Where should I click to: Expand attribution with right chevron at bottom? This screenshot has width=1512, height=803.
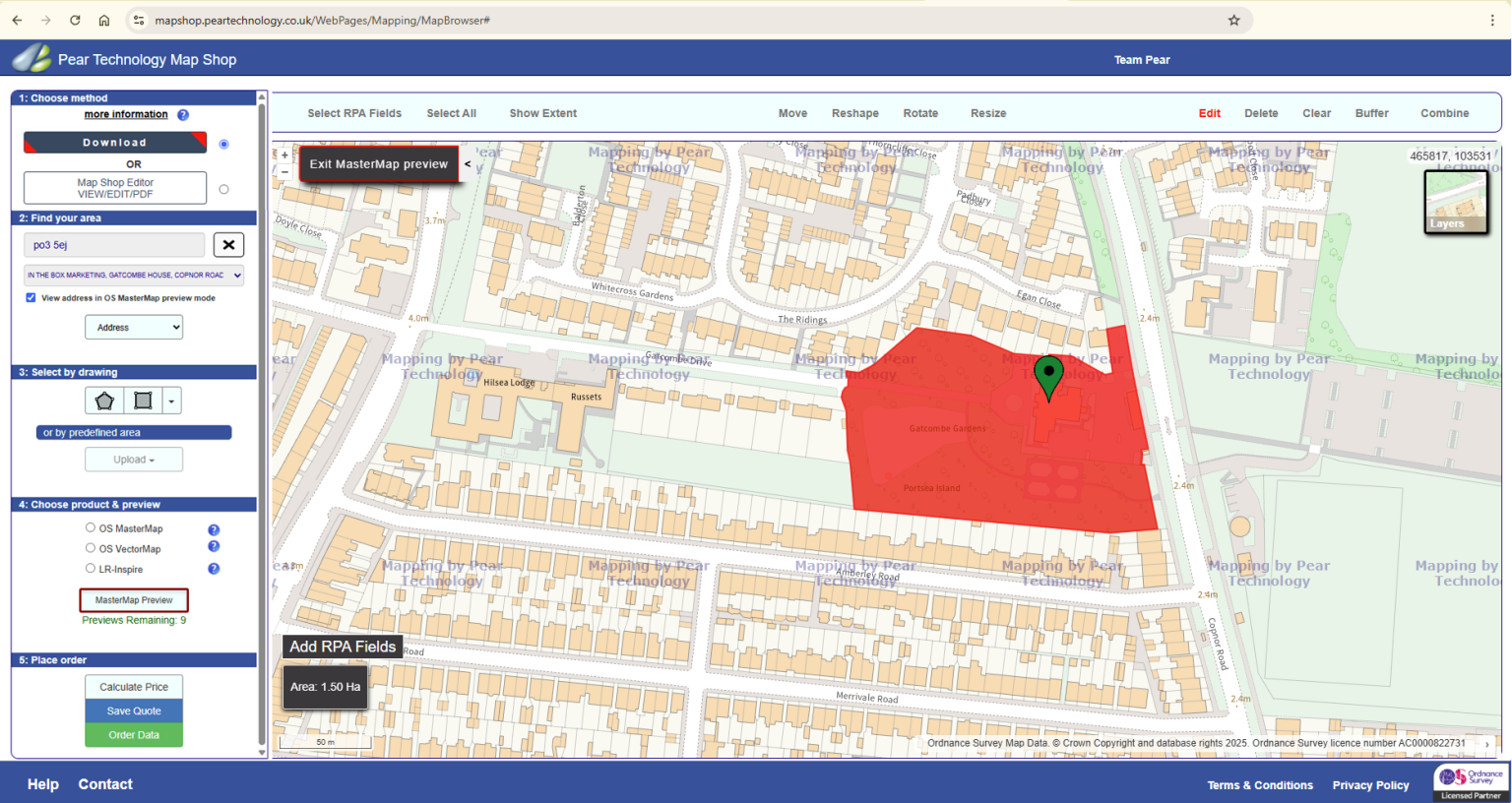point(1486,744)
